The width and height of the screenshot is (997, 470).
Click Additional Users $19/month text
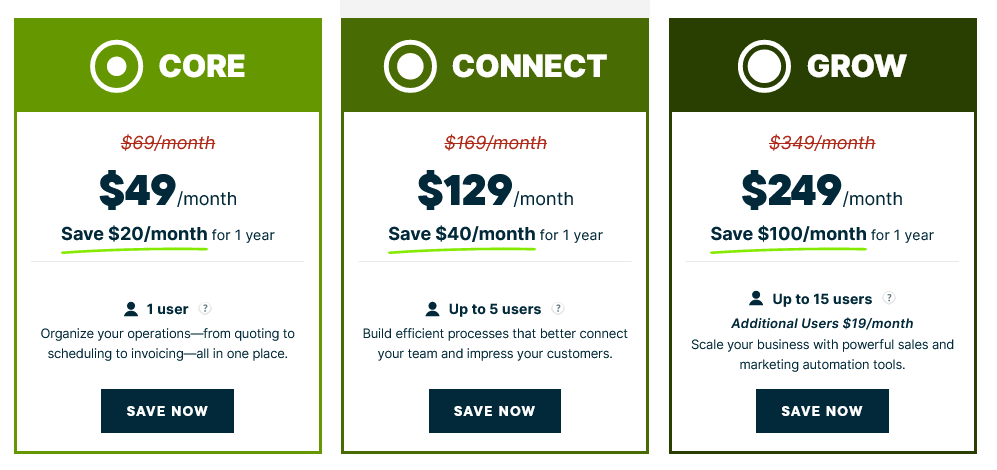click(822, 323)
